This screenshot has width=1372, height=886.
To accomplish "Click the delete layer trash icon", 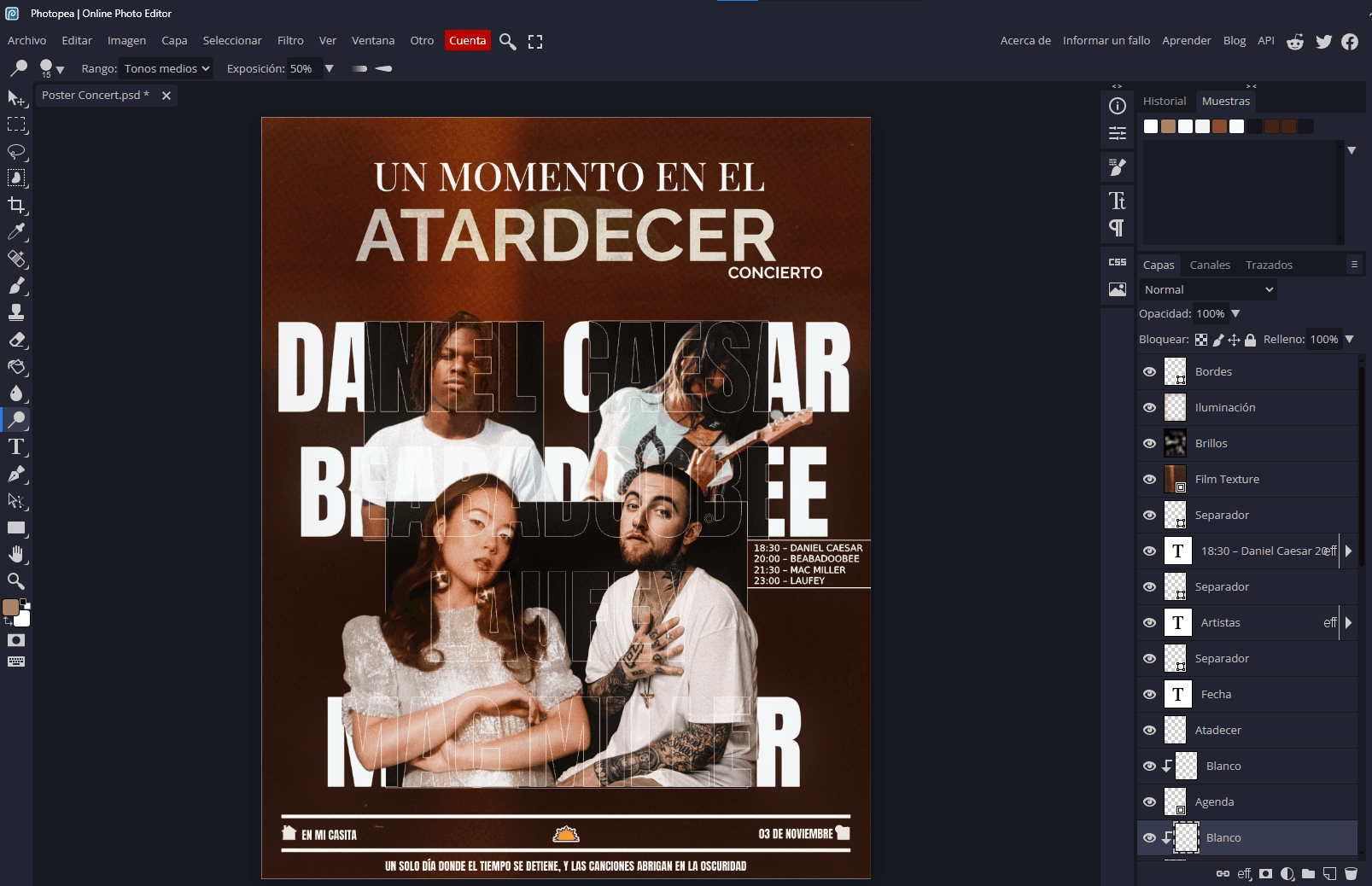I will [1351, 873].
